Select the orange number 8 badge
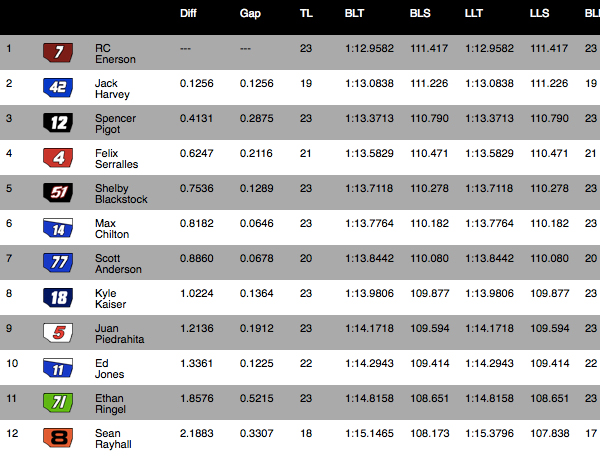Screen dimensions: 600x456 [x=58, y=438]
